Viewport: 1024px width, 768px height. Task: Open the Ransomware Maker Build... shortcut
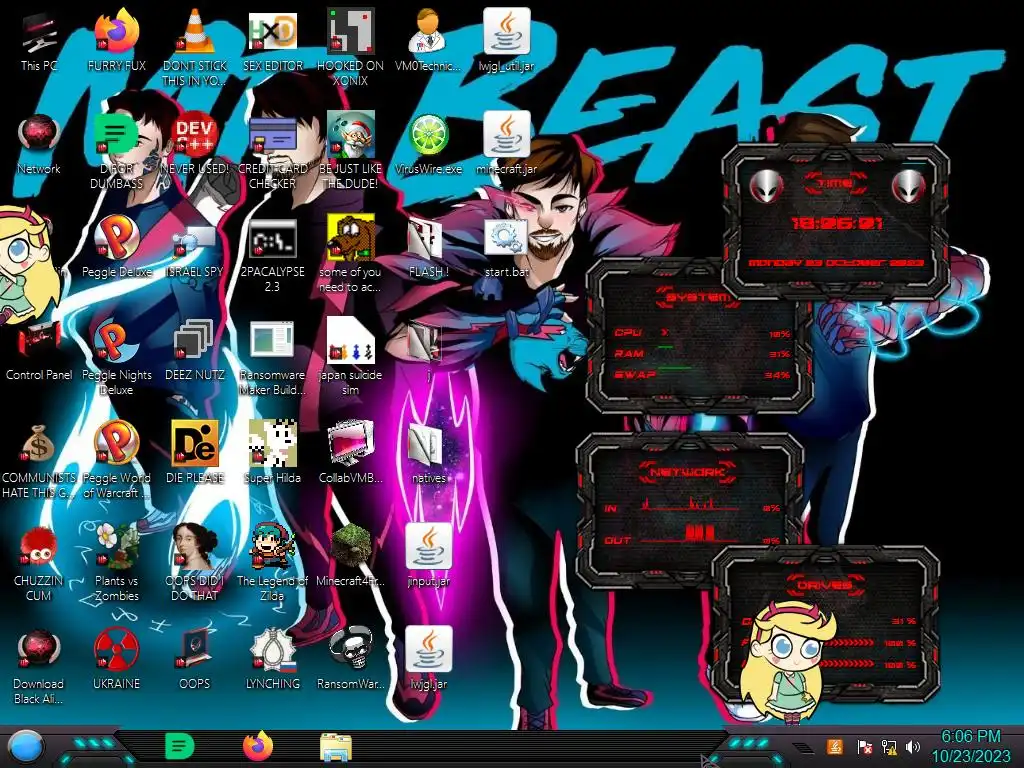pos(272,358)
